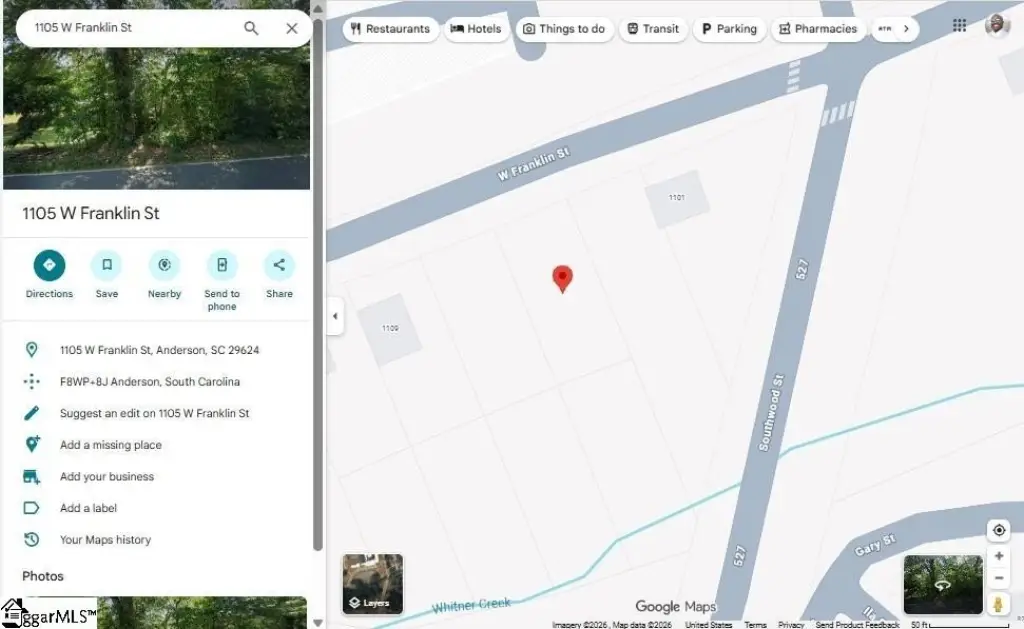Click Suggest an edit on address
The image size is (1024, 629).
click(154, 413)
